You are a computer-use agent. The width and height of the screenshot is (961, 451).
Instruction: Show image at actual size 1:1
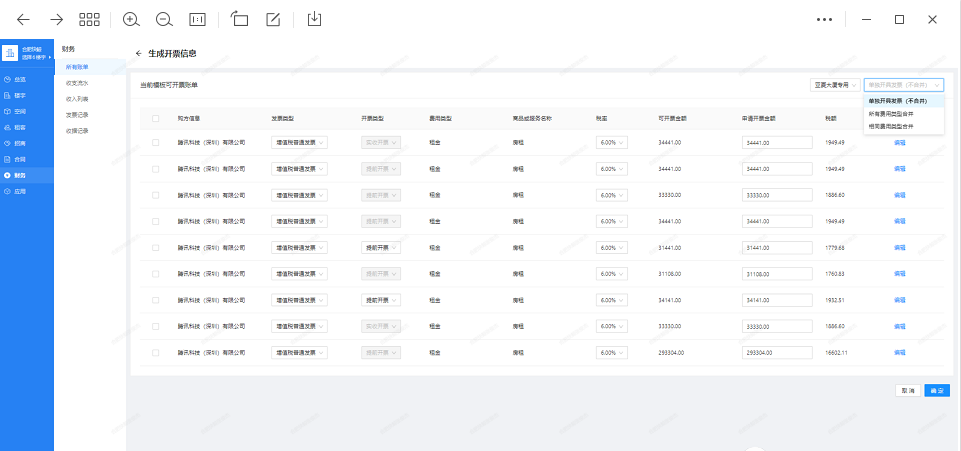click(198, 19)
